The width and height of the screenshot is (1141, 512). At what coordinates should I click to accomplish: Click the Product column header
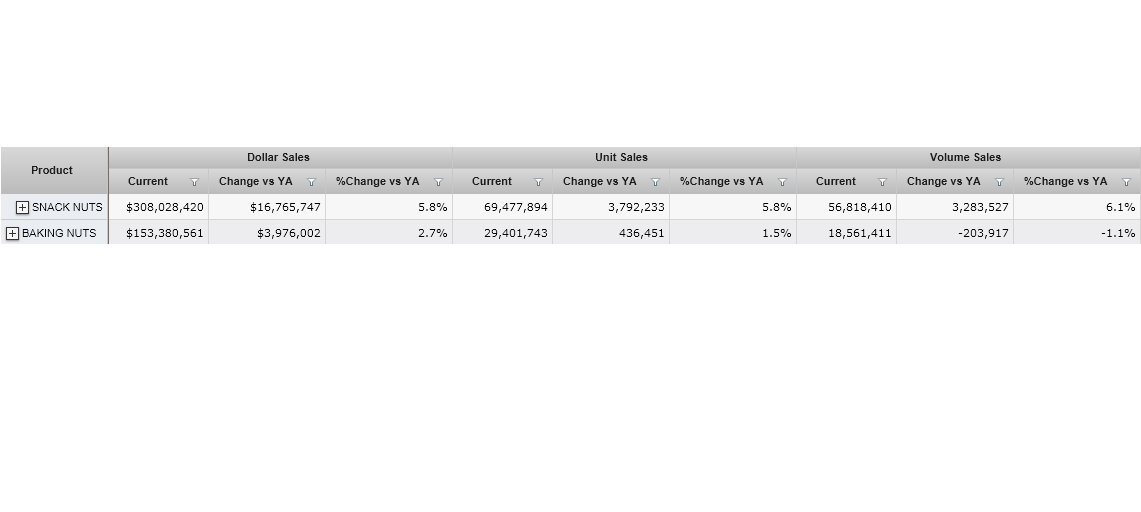[x=52, y=170]
